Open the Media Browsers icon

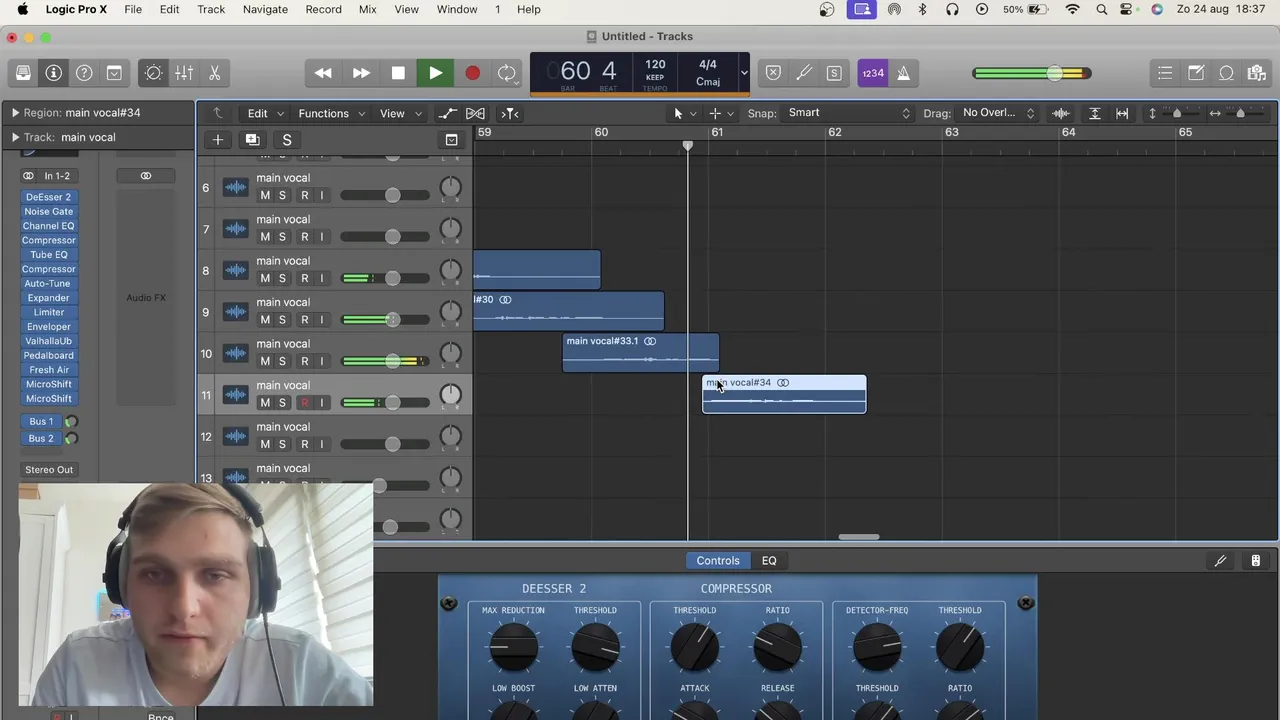tap(1257, 73)
